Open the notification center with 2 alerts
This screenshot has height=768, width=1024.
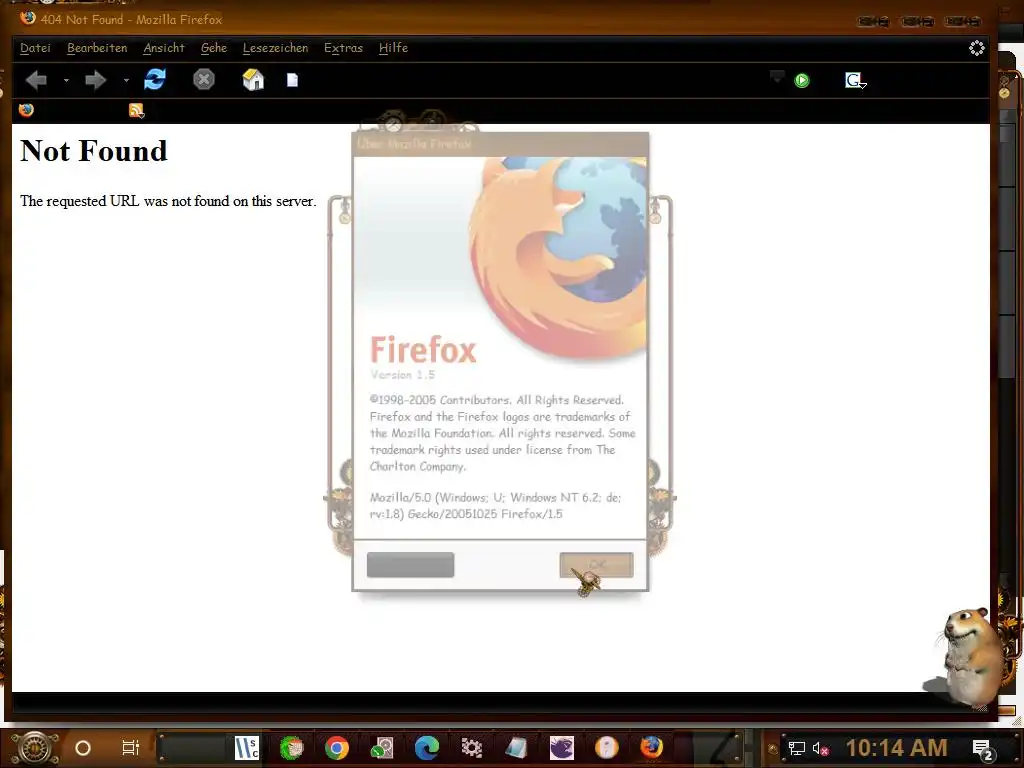pyautogui.click(x=983, y=749)
